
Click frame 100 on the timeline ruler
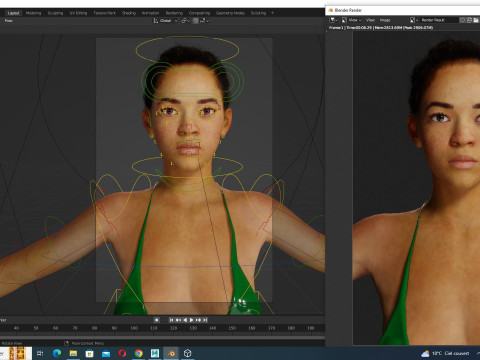coord(134,328)
